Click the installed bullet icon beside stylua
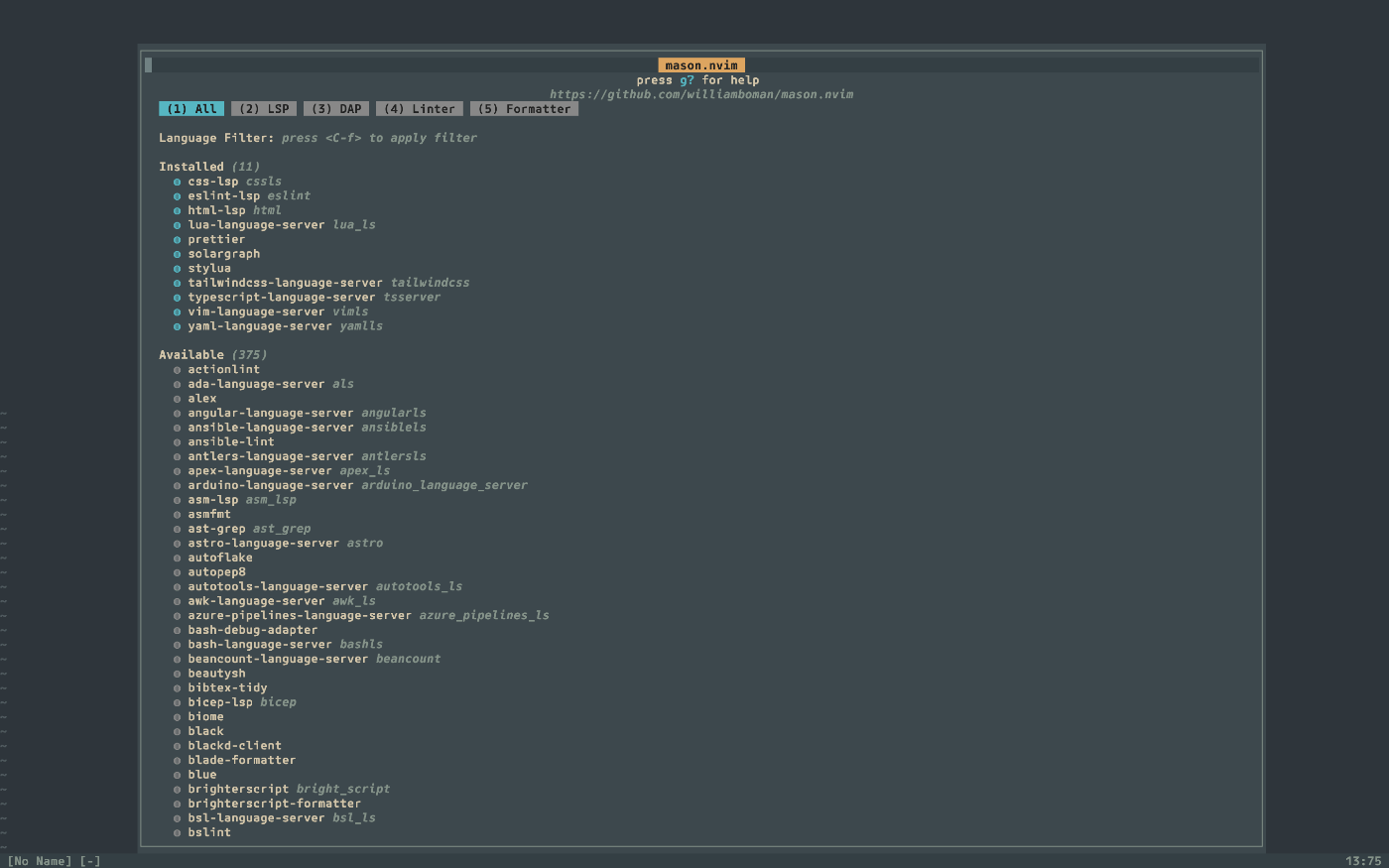 [x=178, y=268]
